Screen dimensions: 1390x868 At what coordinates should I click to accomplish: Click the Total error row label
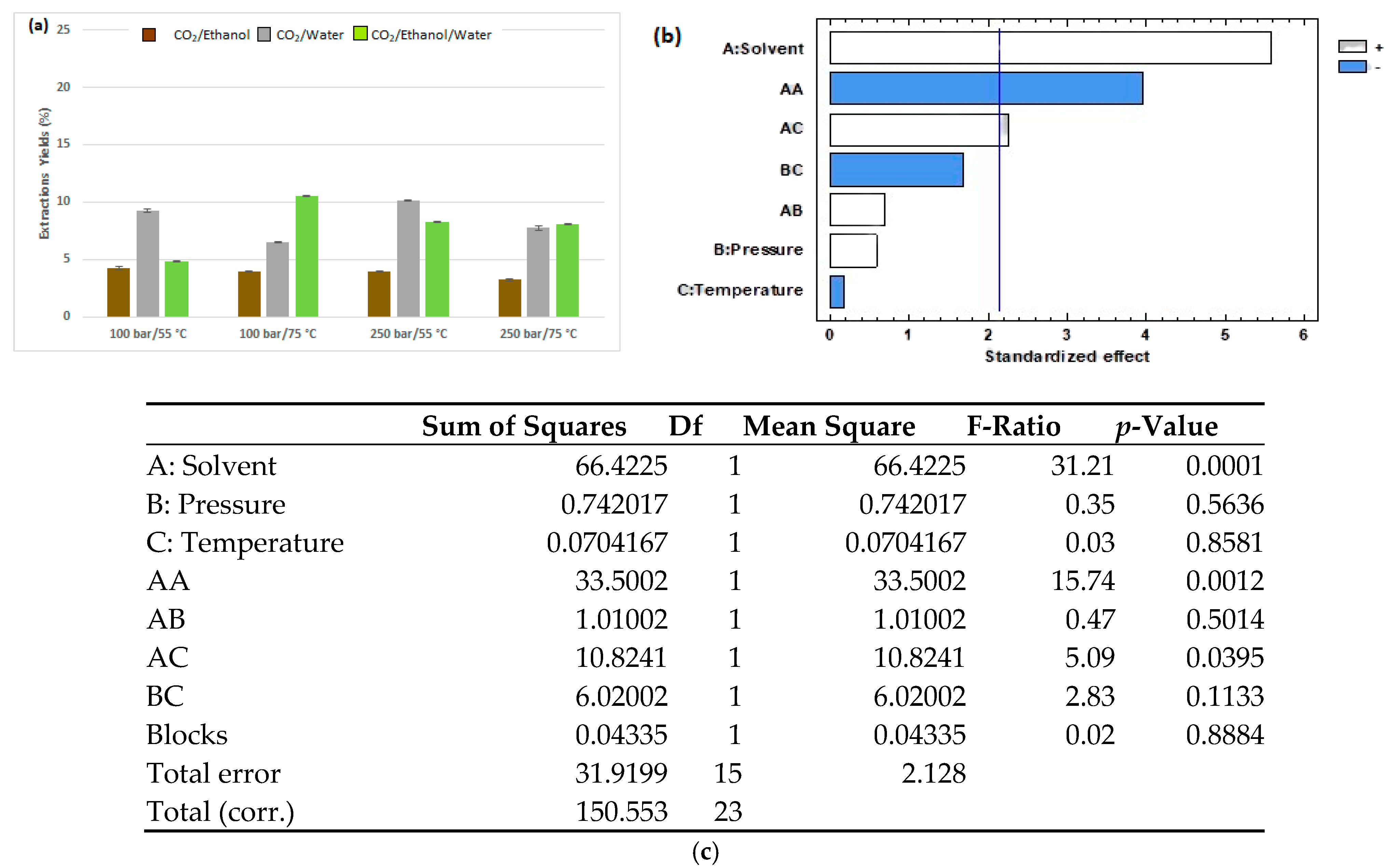coord(213,773)
